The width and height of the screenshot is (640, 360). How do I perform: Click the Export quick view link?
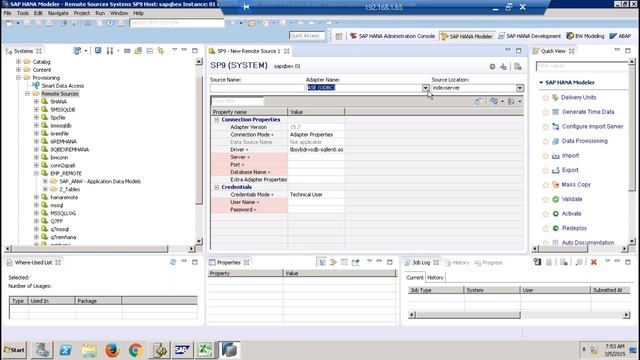(570, 170)
